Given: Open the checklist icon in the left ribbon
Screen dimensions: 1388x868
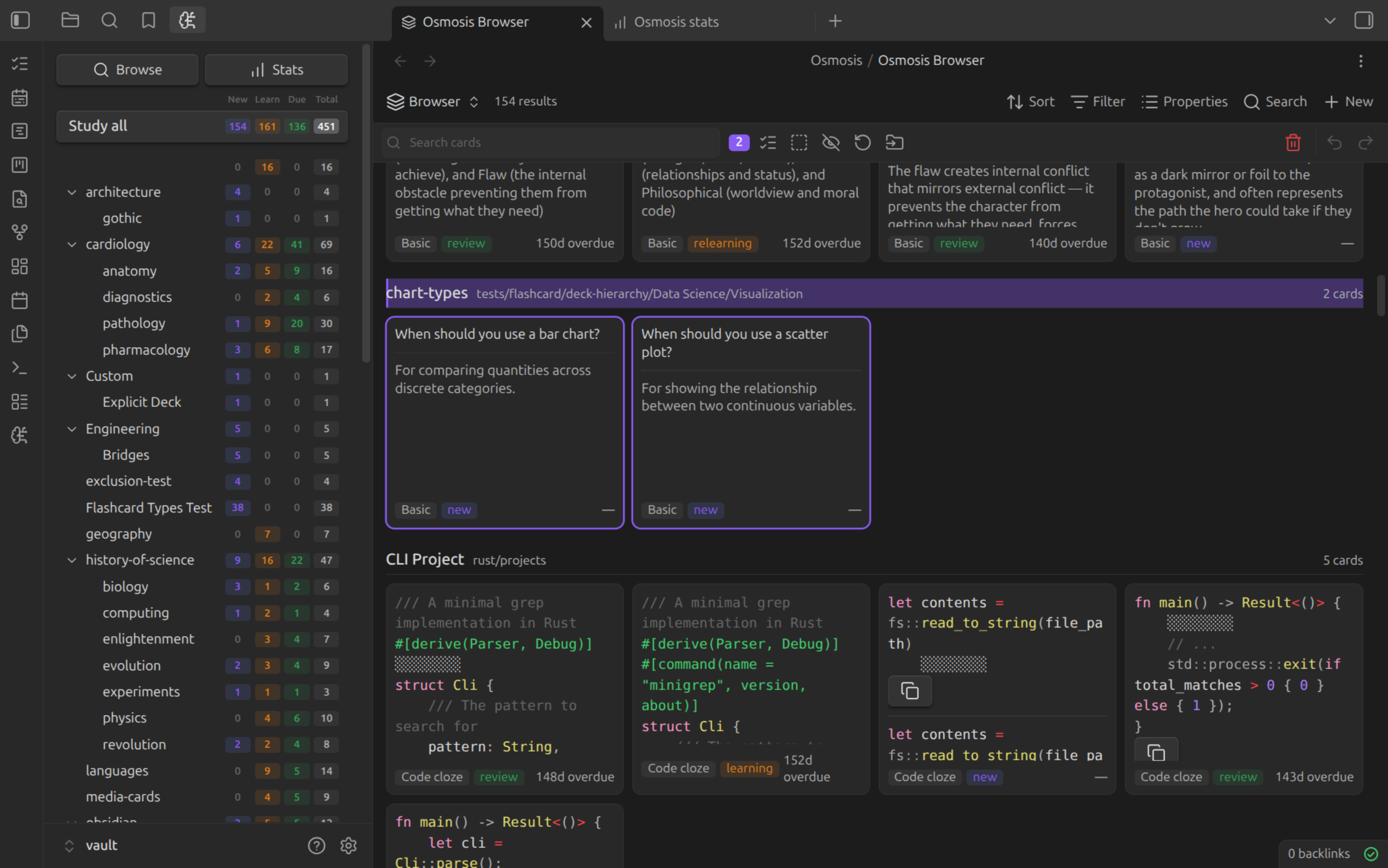Looking at the screenshot, I should point(20,64).
